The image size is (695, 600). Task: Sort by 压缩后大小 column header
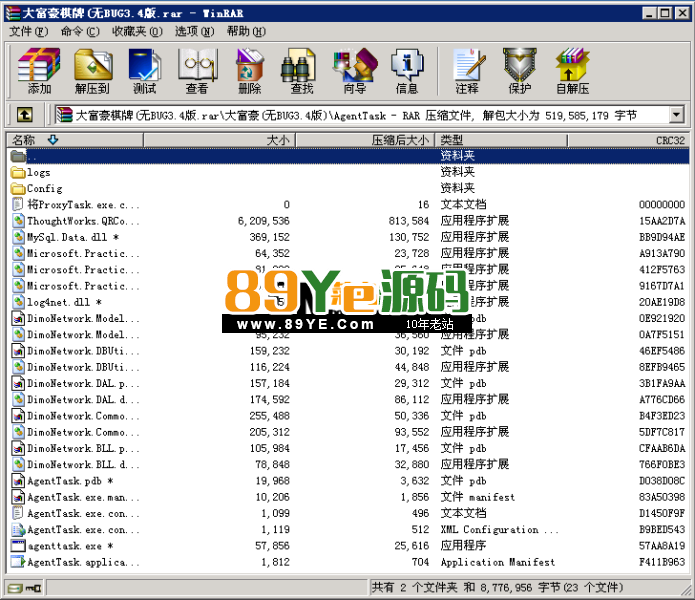(365, 140)
